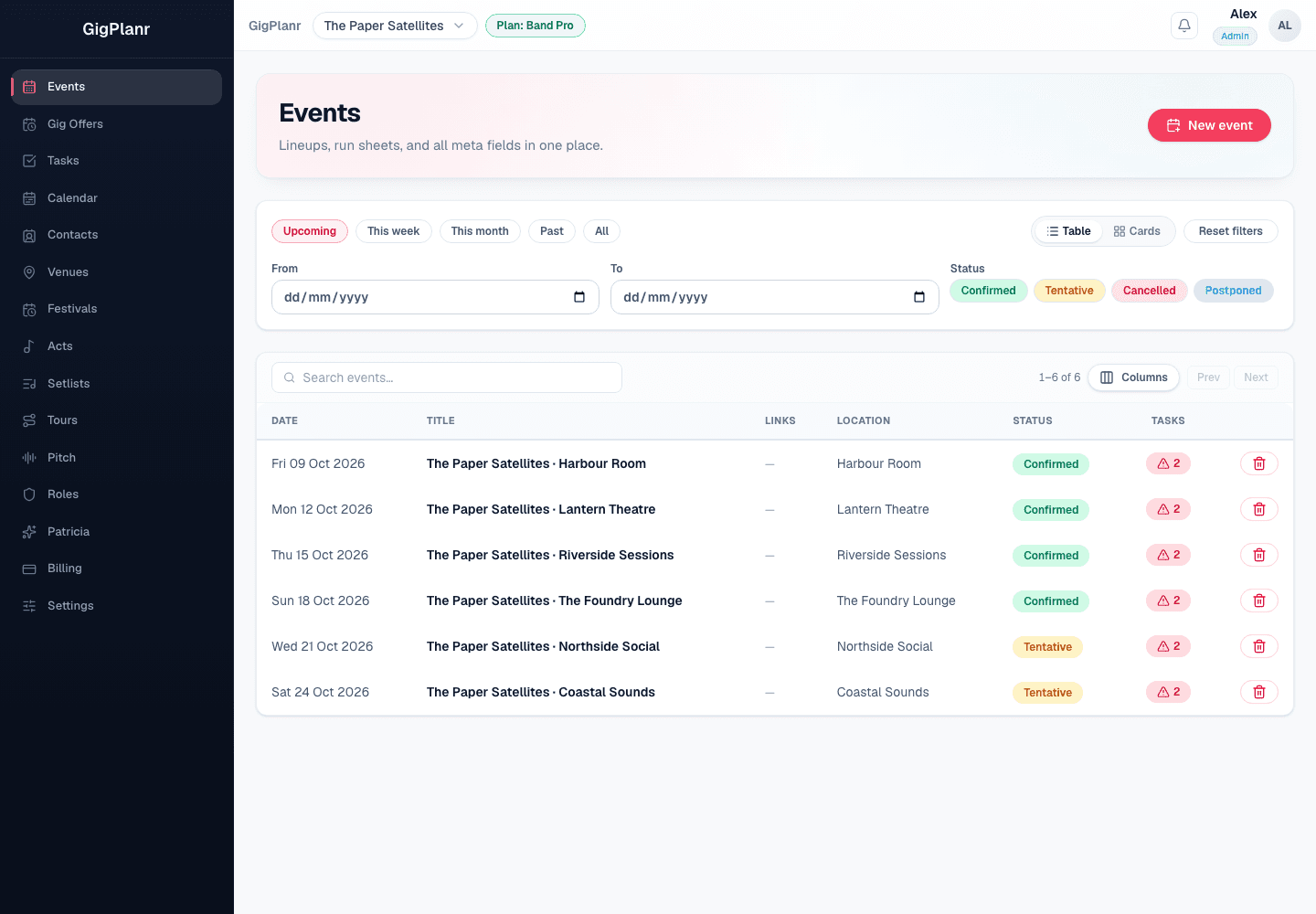Go to Tours in the sidebar
This screenshot has width=1316, height=914.
[116, 420]
